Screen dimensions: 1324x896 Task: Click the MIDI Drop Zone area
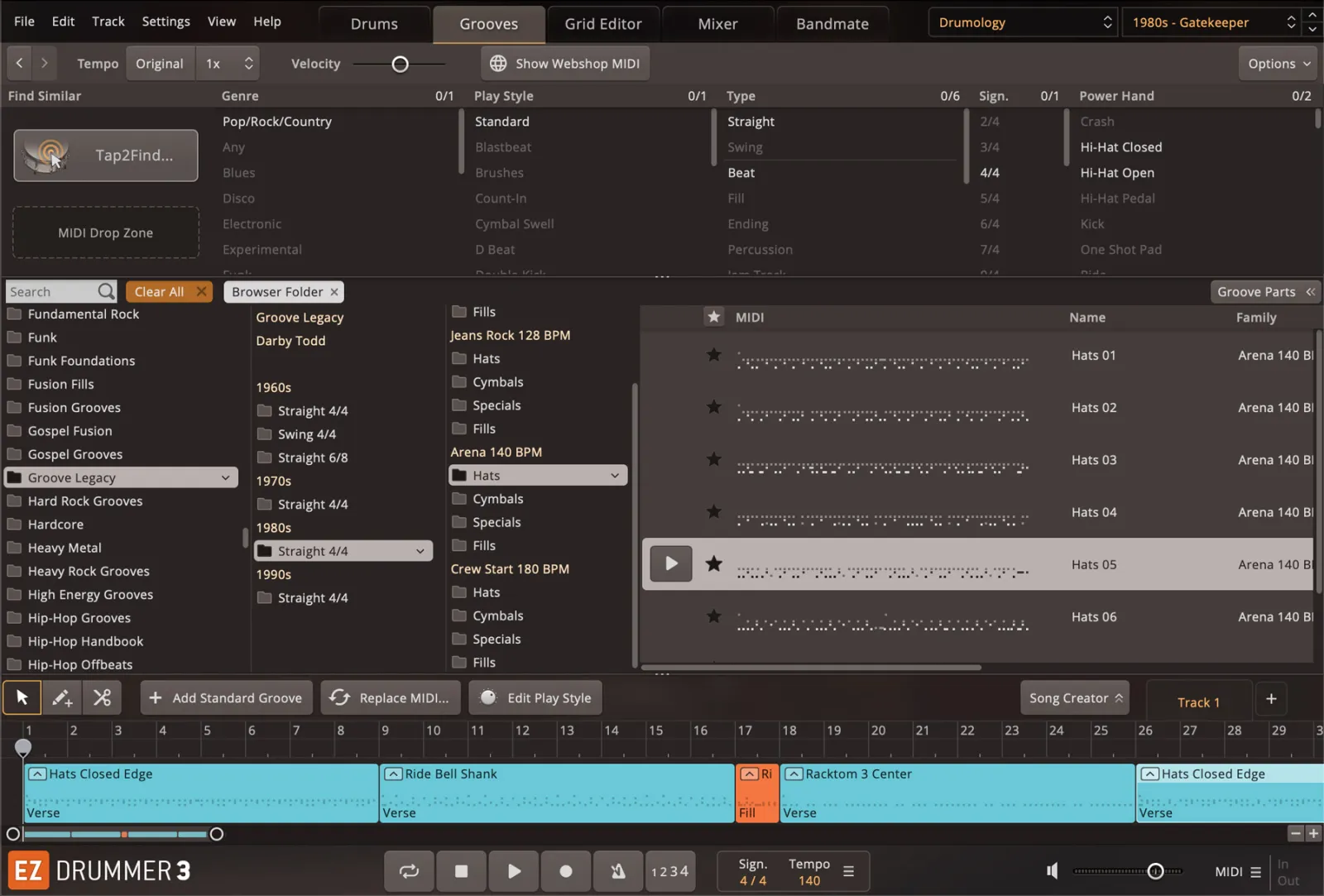click(106, 232)
